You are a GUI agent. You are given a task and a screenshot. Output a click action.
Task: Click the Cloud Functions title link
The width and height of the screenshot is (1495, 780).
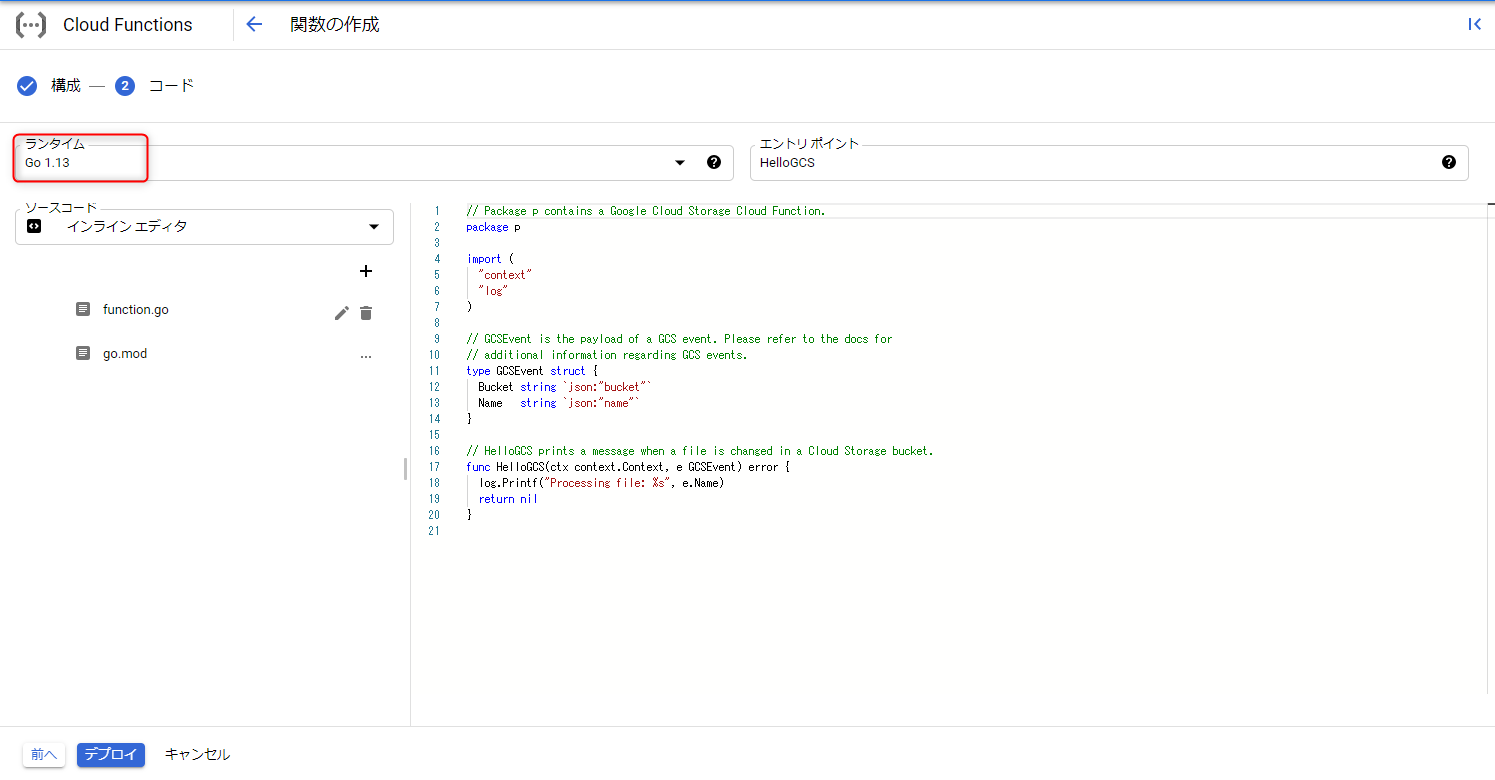pyautogui.click(x=128, y=25)
